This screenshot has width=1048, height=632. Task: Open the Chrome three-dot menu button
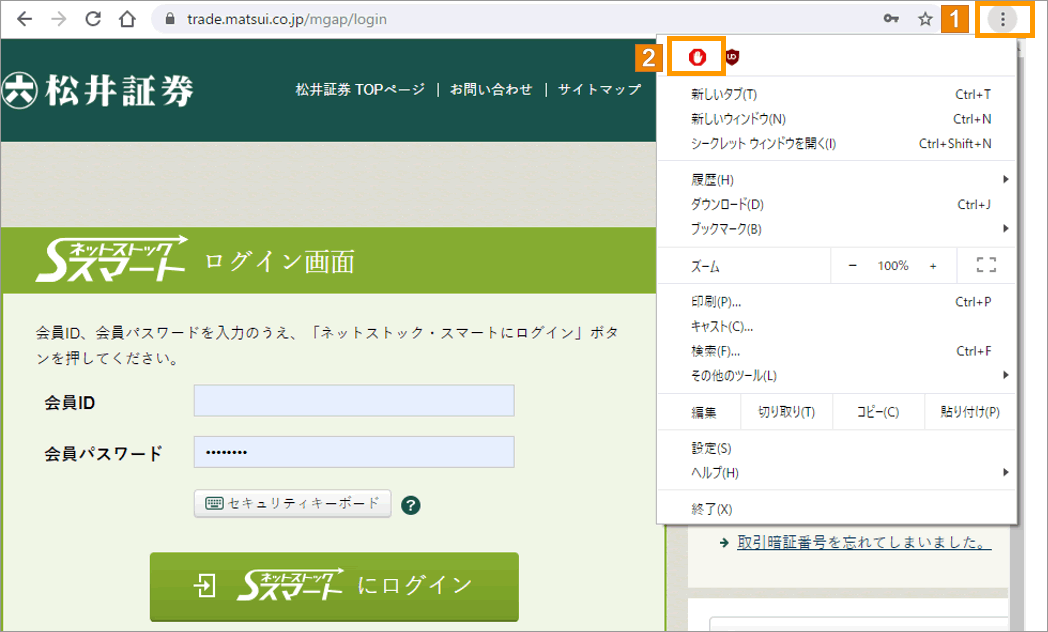point(1003,19)
